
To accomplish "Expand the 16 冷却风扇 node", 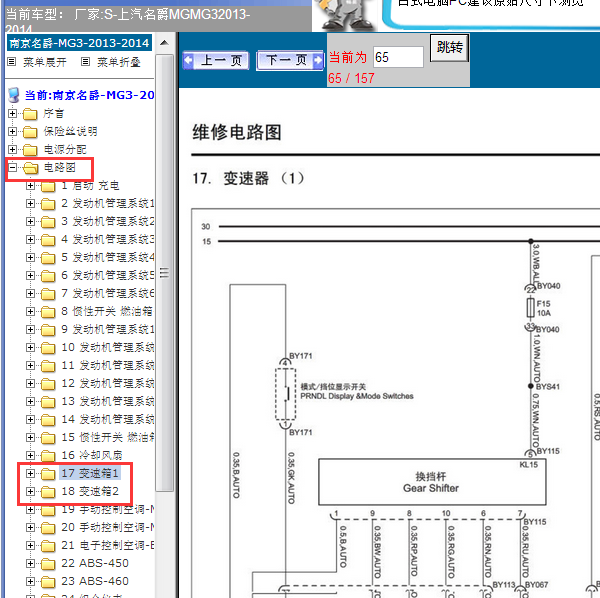I will point(30,455).
